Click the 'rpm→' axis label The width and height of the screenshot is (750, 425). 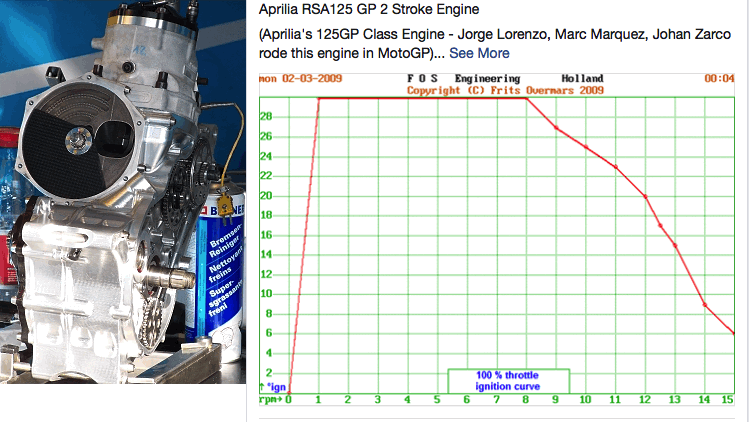[271, 399]
